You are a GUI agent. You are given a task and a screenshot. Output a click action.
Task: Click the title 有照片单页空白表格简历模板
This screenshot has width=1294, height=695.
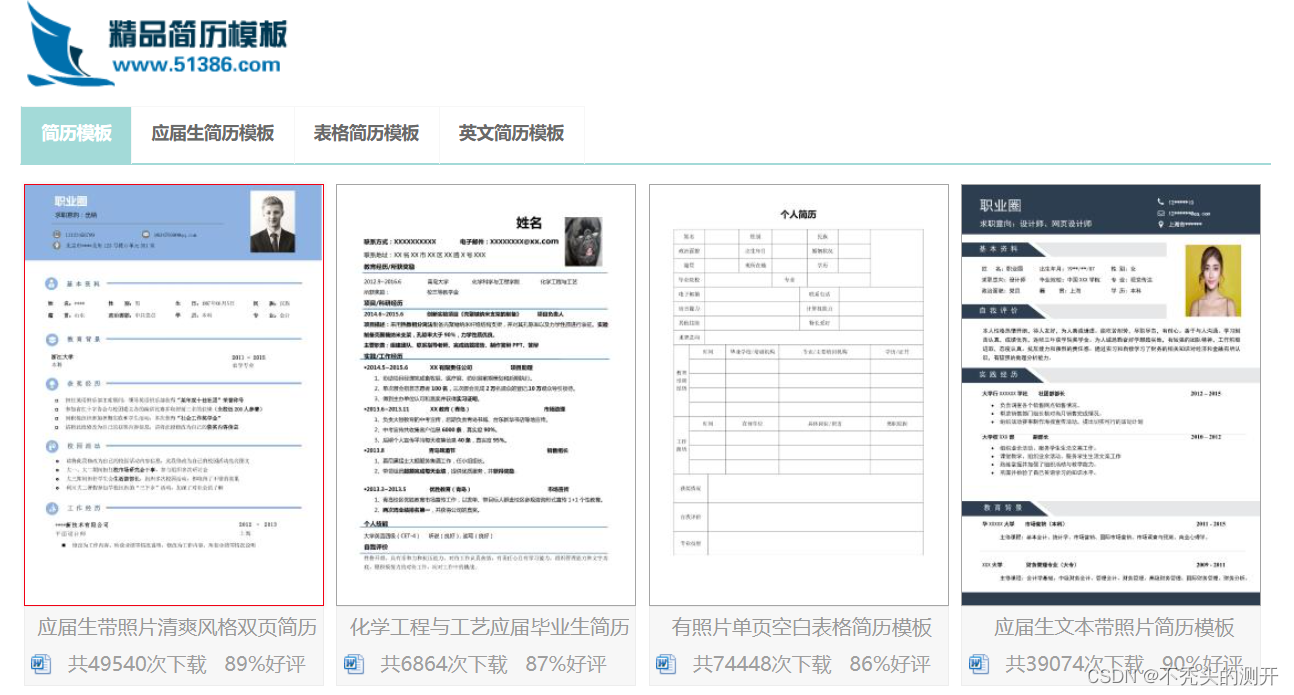(802, 628)
